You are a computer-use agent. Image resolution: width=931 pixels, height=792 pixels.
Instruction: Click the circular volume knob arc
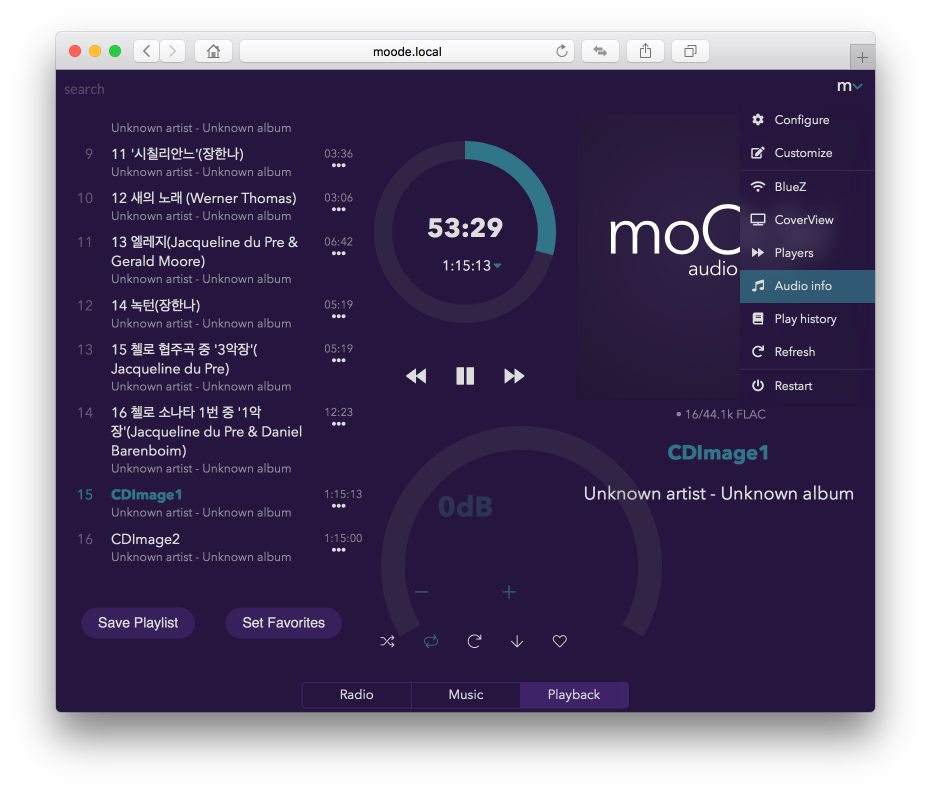pos(521,438)
